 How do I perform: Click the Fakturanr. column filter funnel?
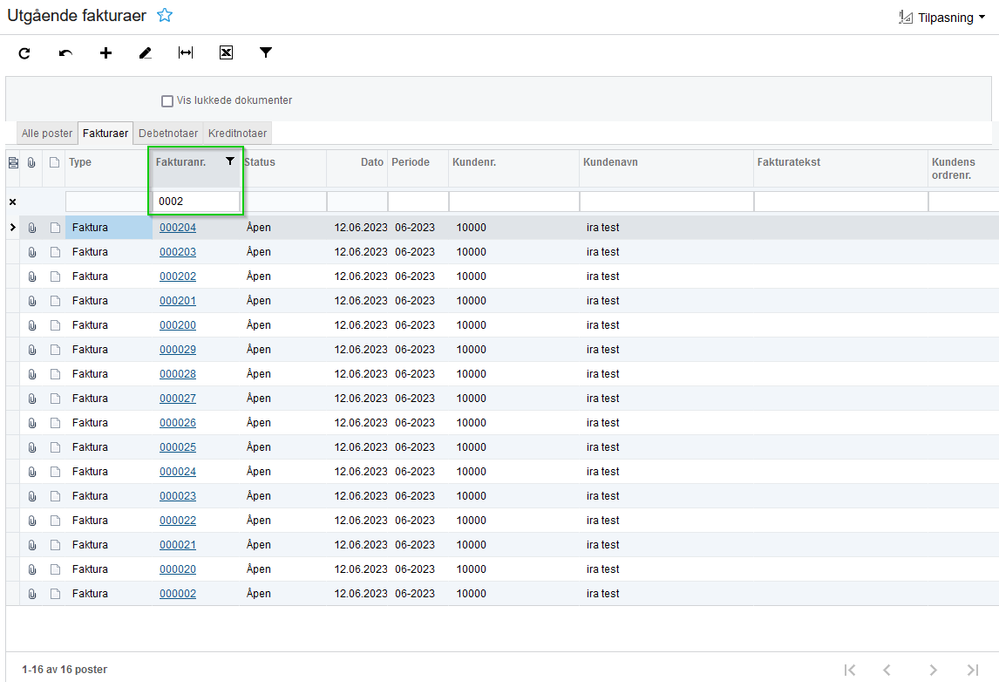tap(230, 161)
